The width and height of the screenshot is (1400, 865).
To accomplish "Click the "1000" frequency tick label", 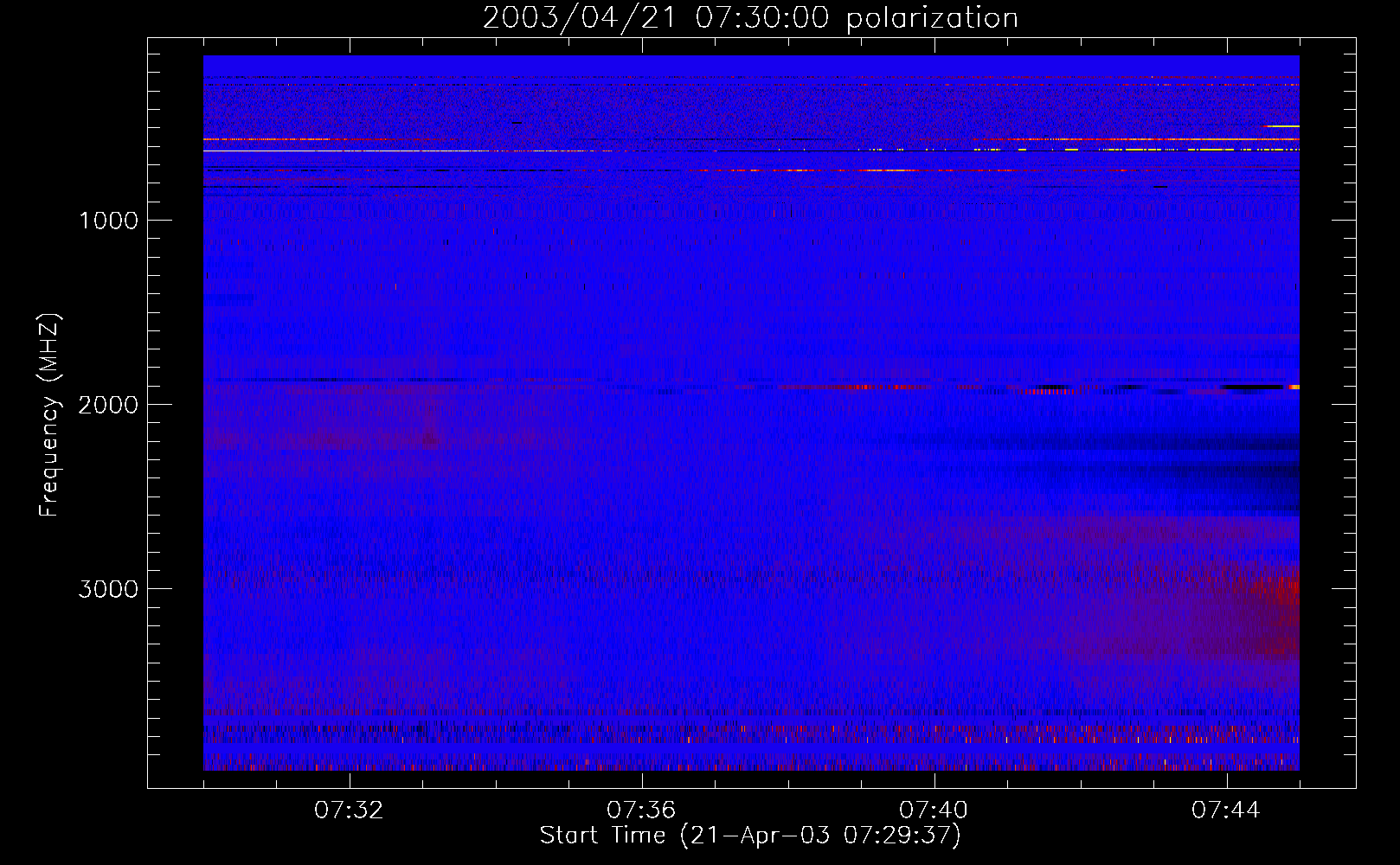I will point(109,221).
